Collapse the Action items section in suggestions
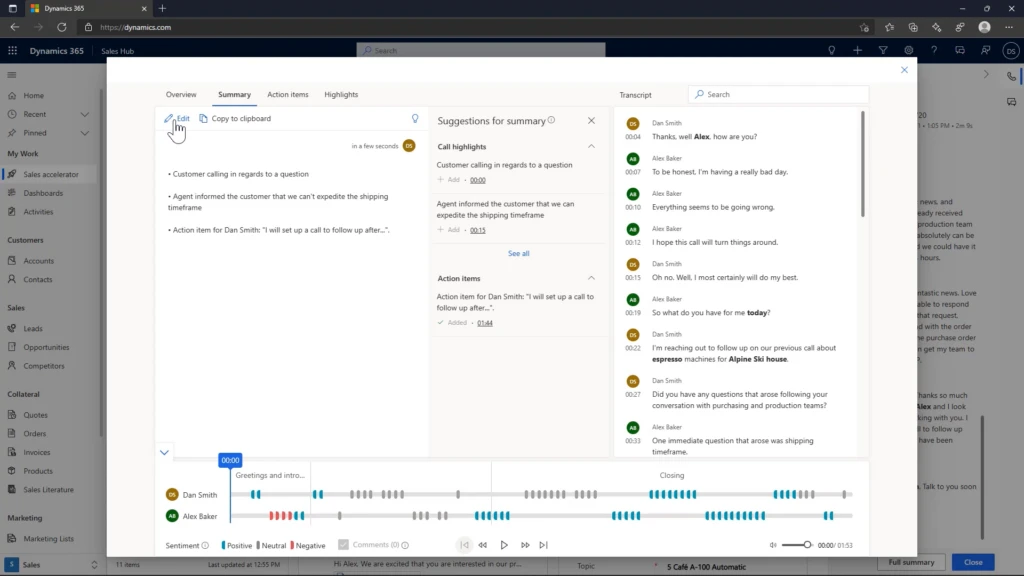Image resolution: width=1024 pixels, height=576 pixels. pos(590,278)
